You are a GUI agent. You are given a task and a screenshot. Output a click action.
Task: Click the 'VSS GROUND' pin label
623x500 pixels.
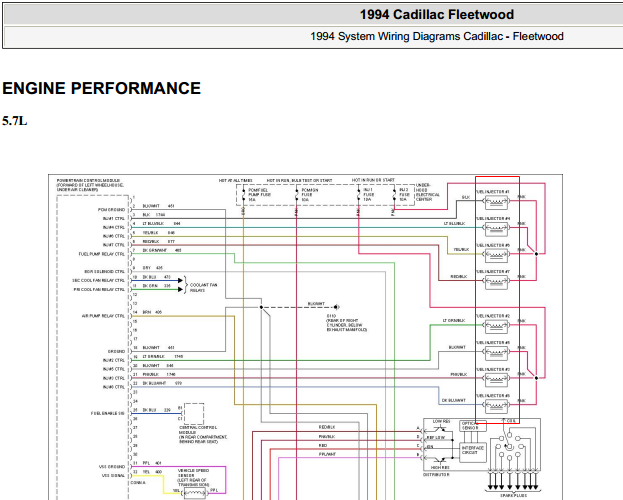pos(112,467)
